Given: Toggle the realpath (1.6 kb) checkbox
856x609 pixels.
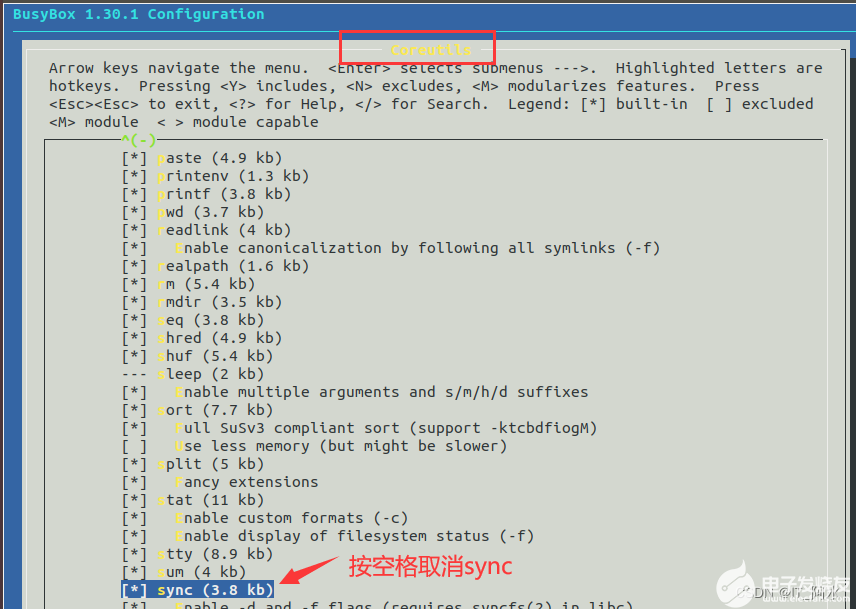Looking at the screenshot, I should 134,266.
